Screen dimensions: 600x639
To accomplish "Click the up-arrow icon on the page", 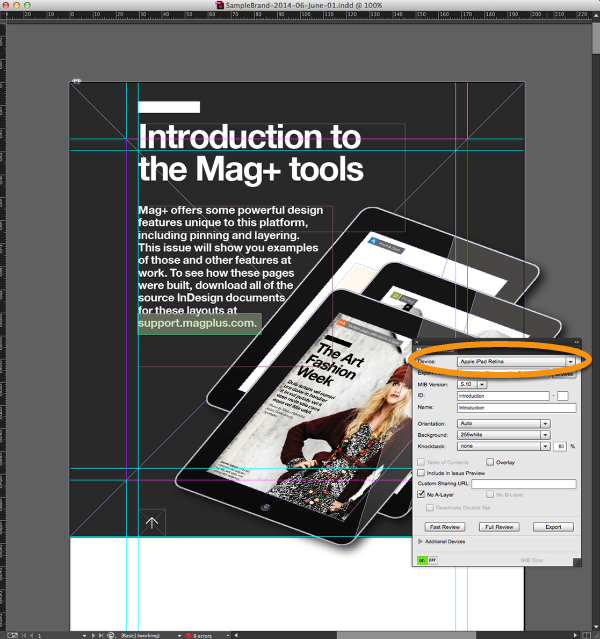I will point(152,522).
